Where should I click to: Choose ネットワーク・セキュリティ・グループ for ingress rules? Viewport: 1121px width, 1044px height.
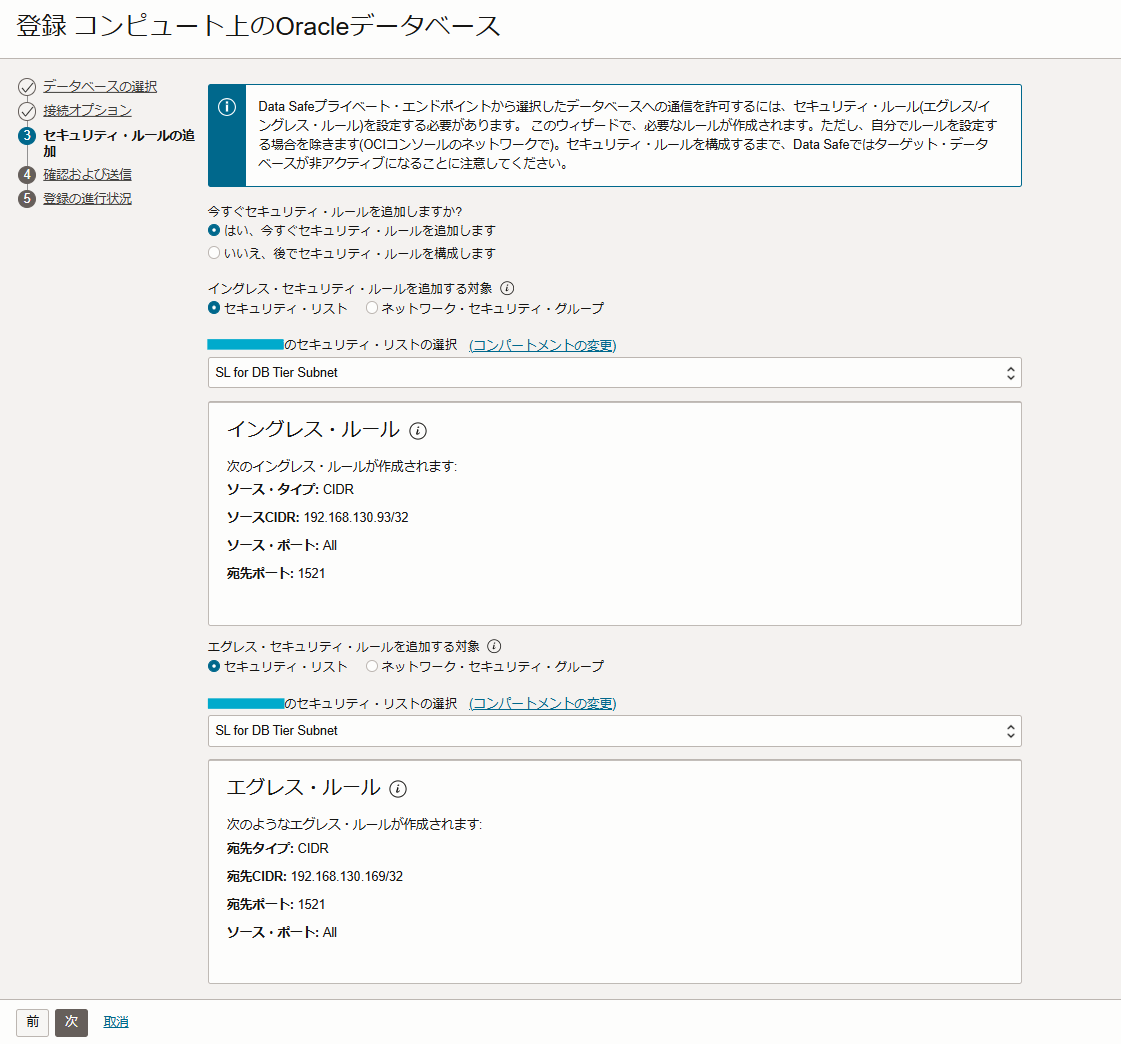pyautogui.click(x=372, y=308)
